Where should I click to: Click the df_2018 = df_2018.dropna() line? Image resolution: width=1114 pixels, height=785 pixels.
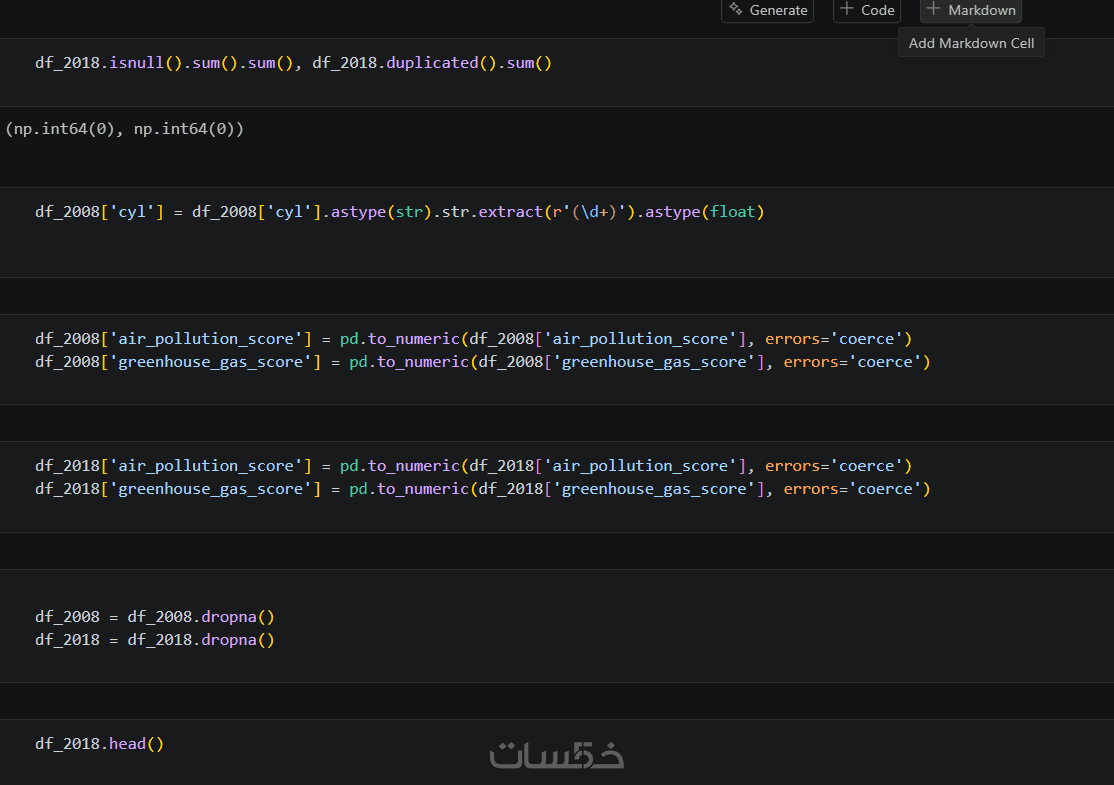[155, 640]
